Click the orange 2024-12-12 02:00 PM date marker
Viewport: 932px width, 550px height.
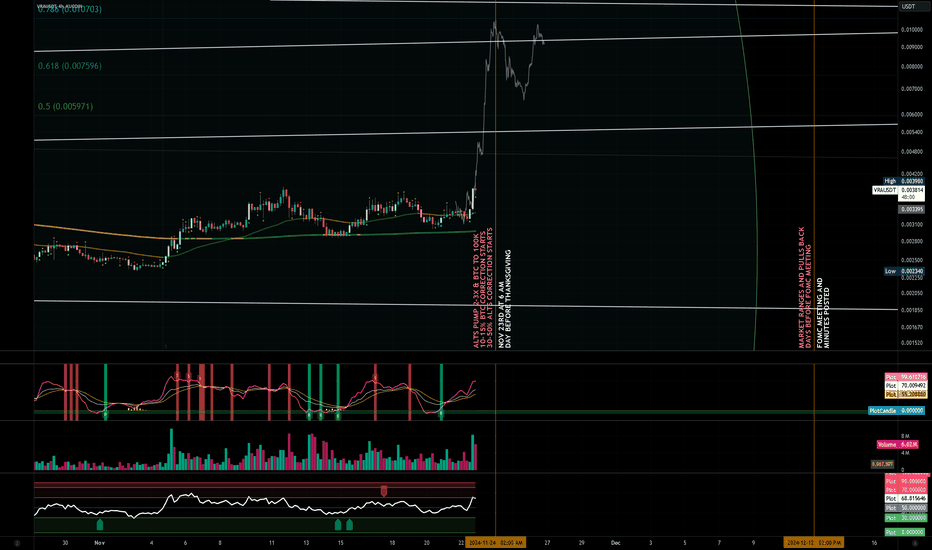click(814, 543)
